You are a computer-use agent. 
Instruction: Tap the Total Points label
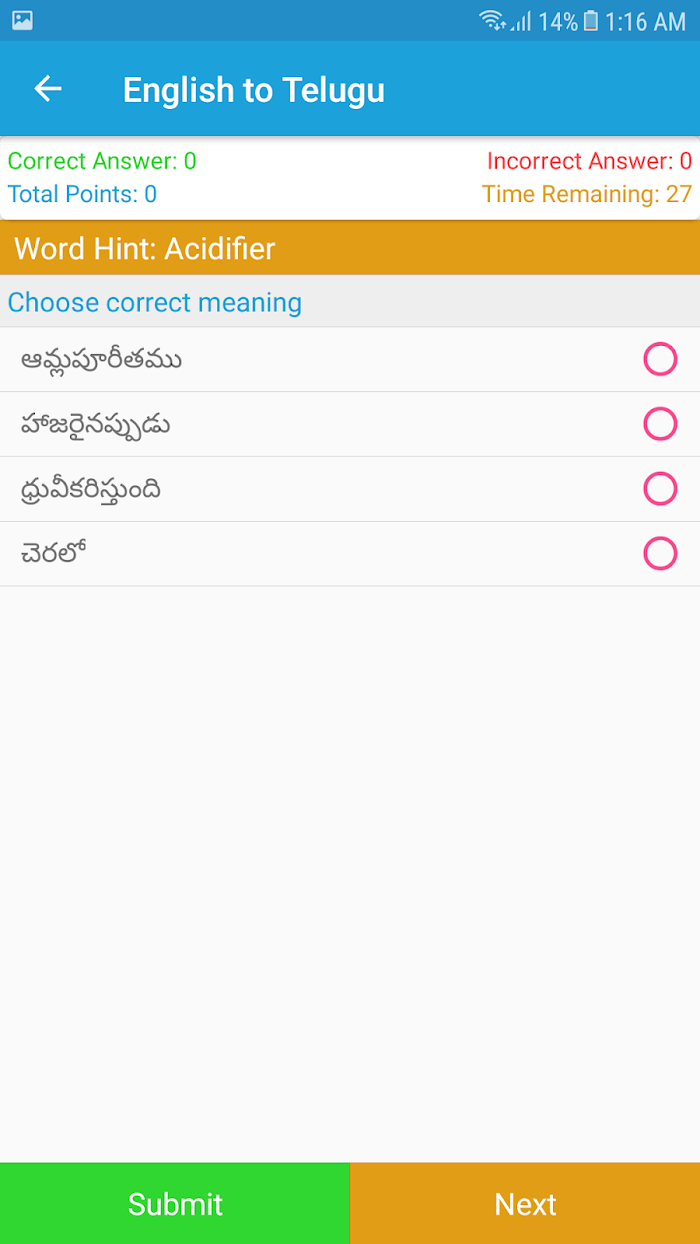pyautogui.click(x=82, y=194)
